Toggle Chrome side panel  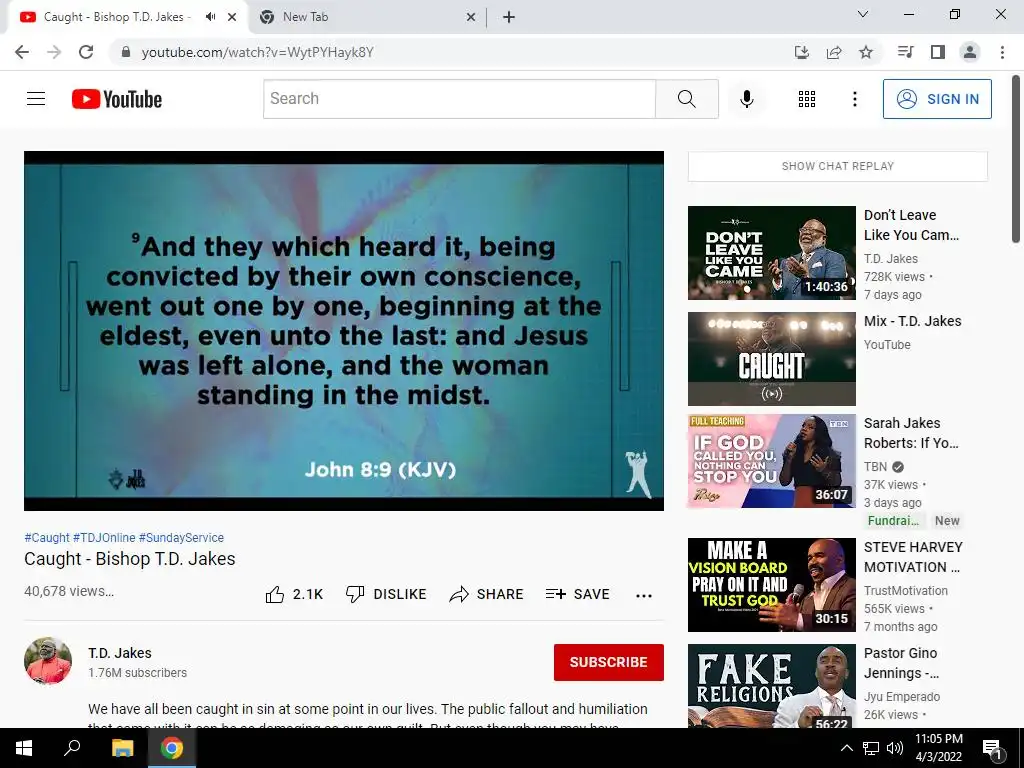tap(938, 52)
